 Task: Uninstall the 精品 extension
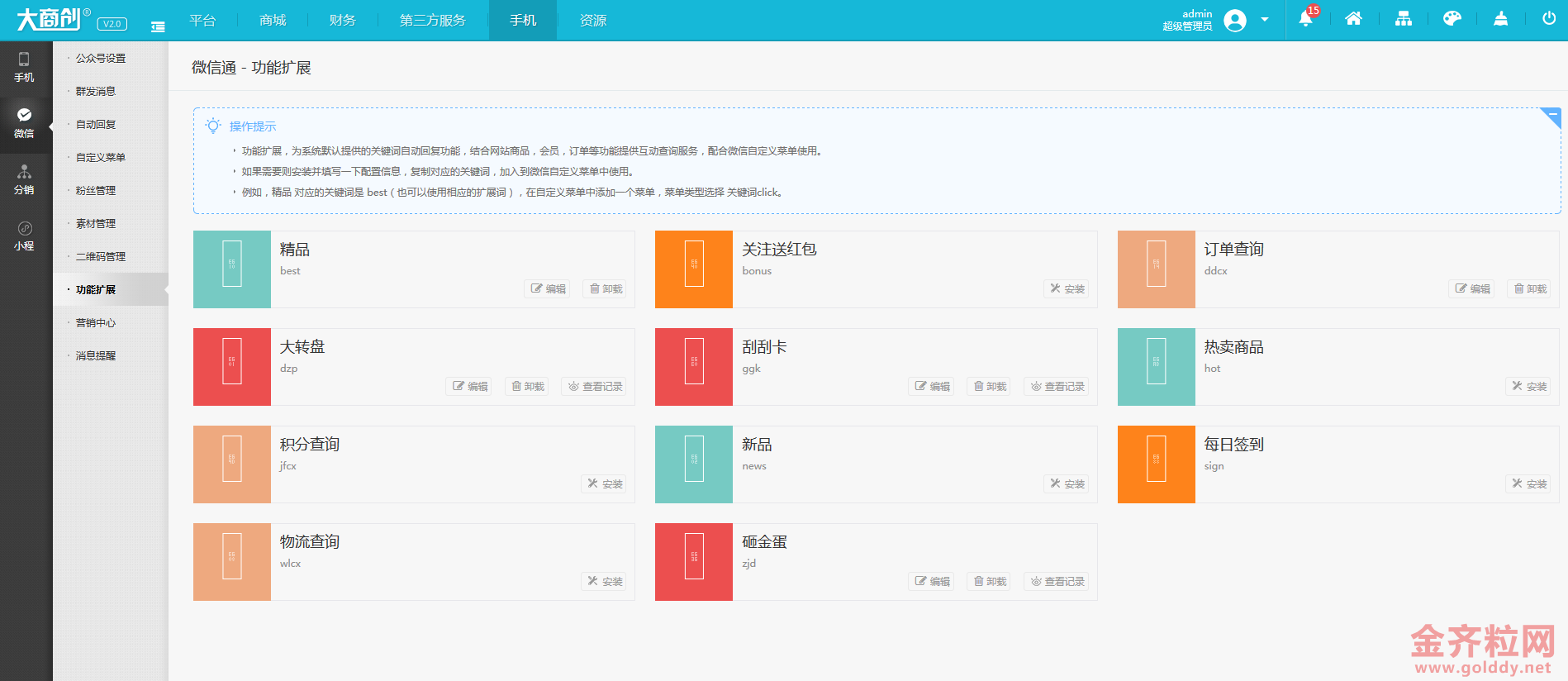pos(606,288)
